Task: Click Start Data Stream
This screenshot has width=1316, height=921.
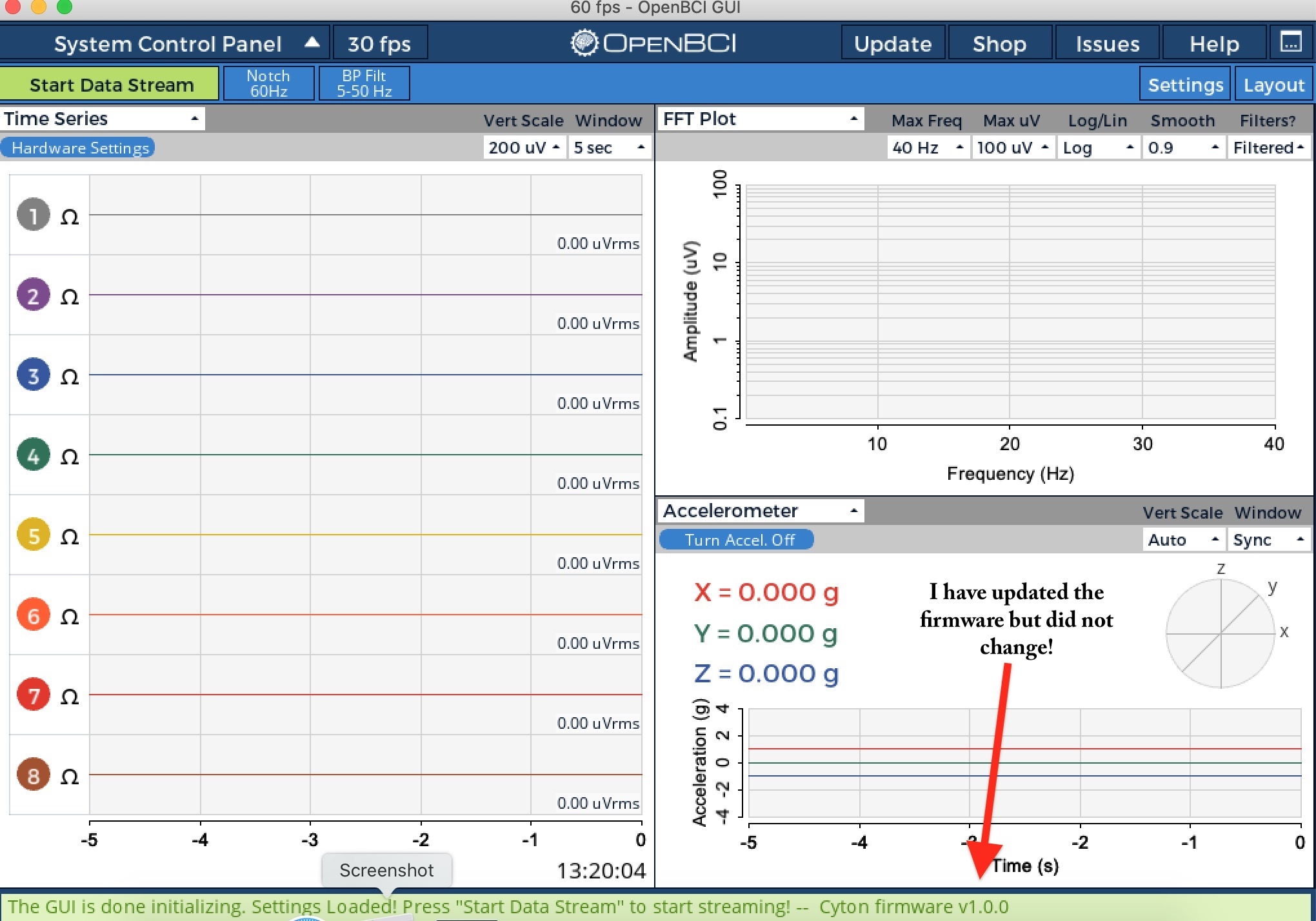Action: point(110,84)
